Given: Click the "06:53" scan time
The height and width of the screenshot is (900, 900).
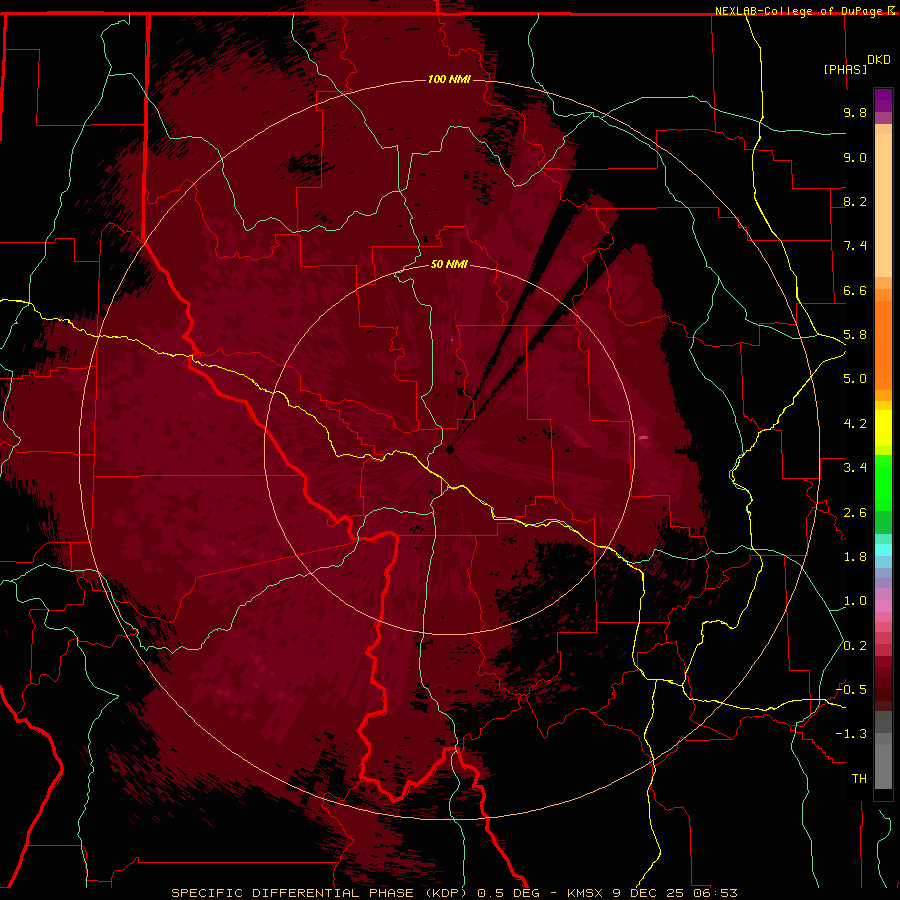Looking at the screenshot, I should pos(715,893).
